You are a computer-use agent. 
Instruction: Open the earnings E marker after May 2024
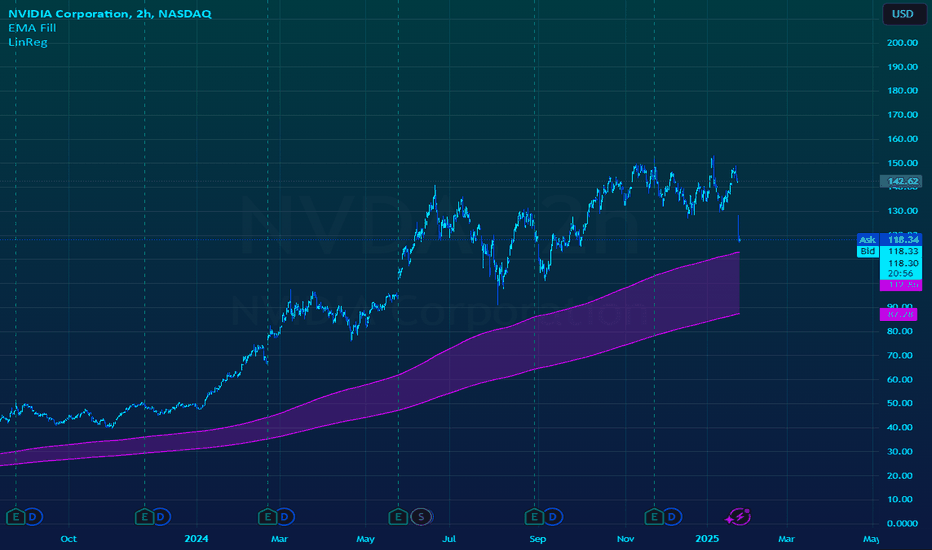[398, 517]
